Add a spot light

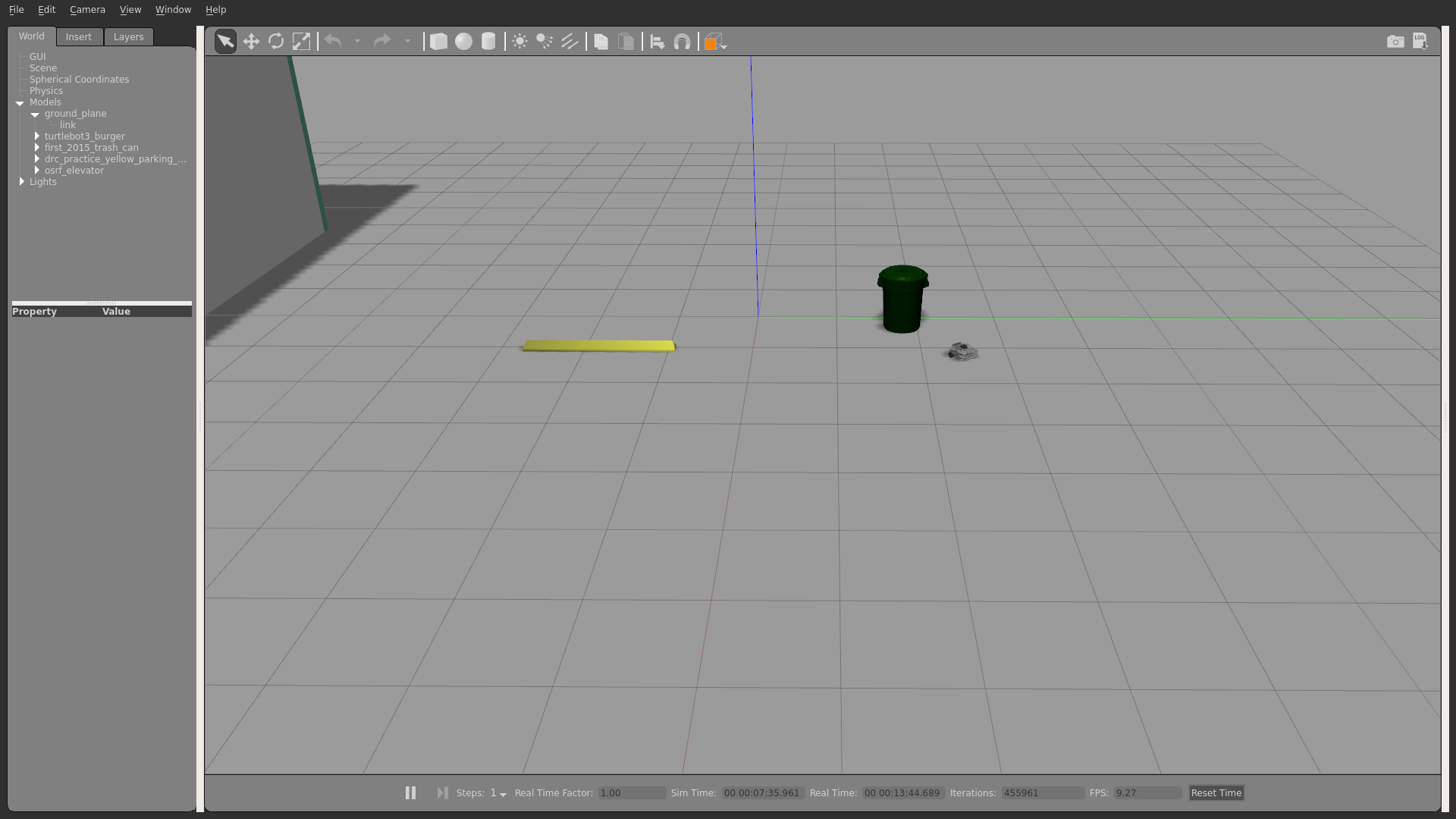[544, 42]
